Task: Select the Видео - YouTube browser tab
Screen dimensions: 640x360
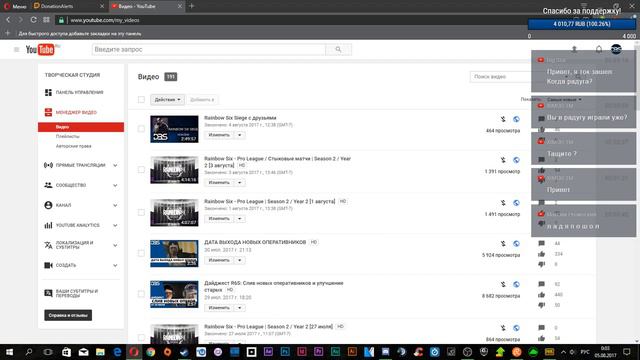Action: (147, 6)
